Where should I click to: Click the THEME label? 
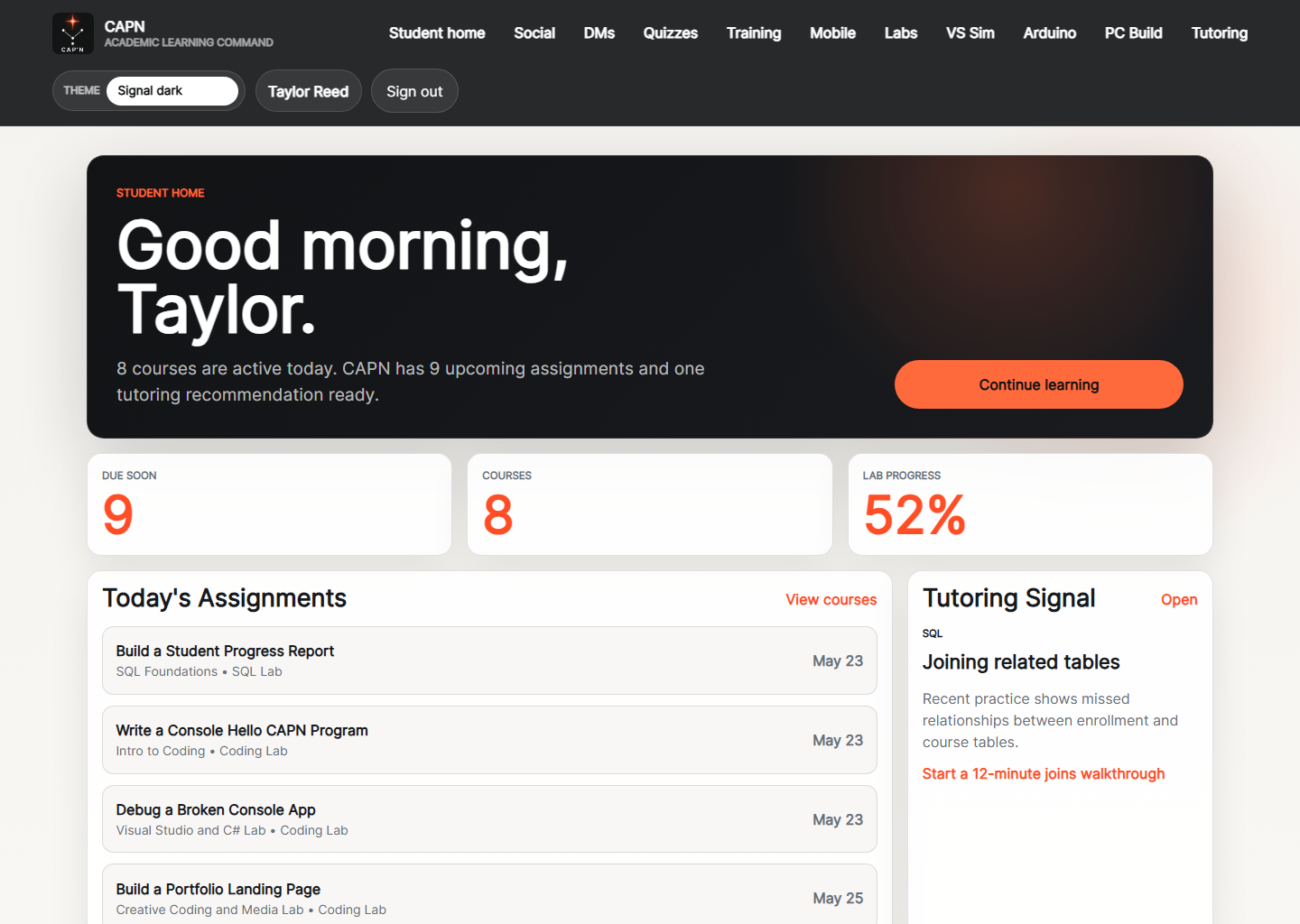coord(81,91)
